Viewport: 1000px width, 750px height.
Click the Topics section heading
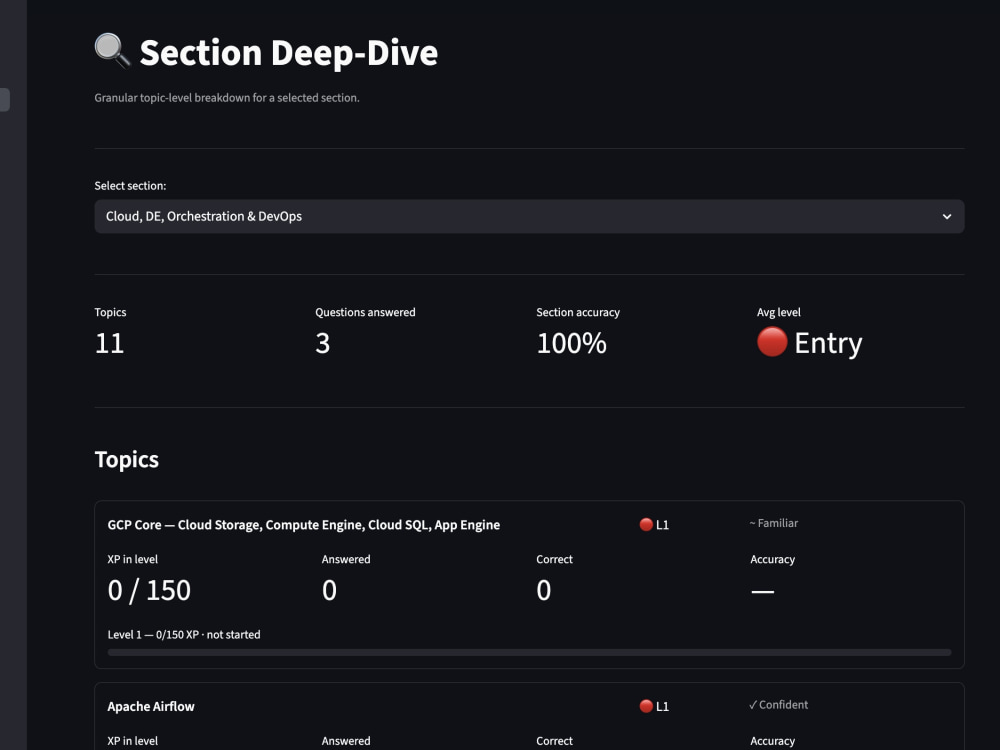126,459
